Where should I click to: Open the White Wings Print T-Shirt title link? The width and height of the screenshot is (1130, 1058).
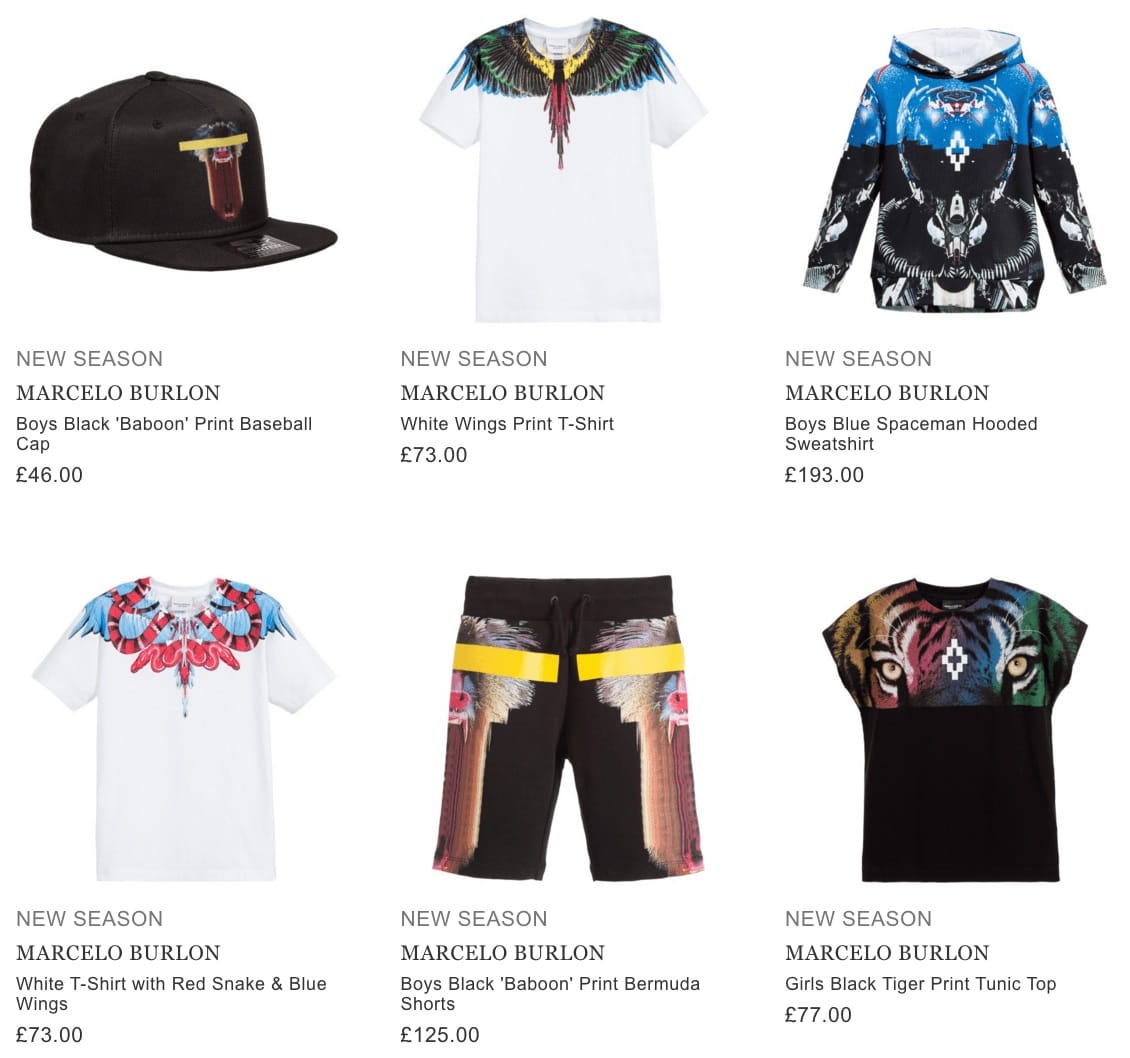(x=507, y=424)
